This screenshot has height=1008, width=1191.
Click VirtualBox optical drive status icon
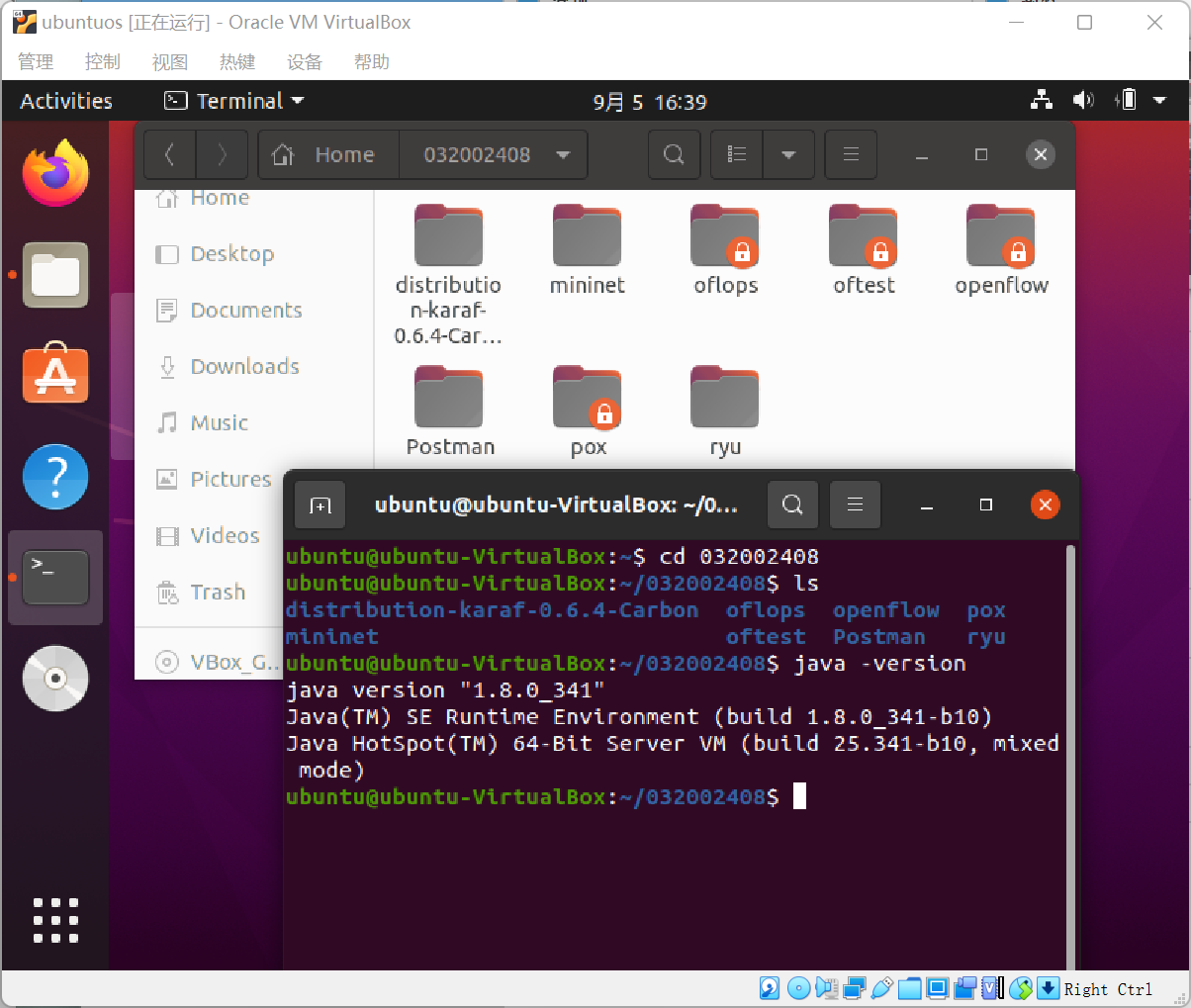(798, 987)
